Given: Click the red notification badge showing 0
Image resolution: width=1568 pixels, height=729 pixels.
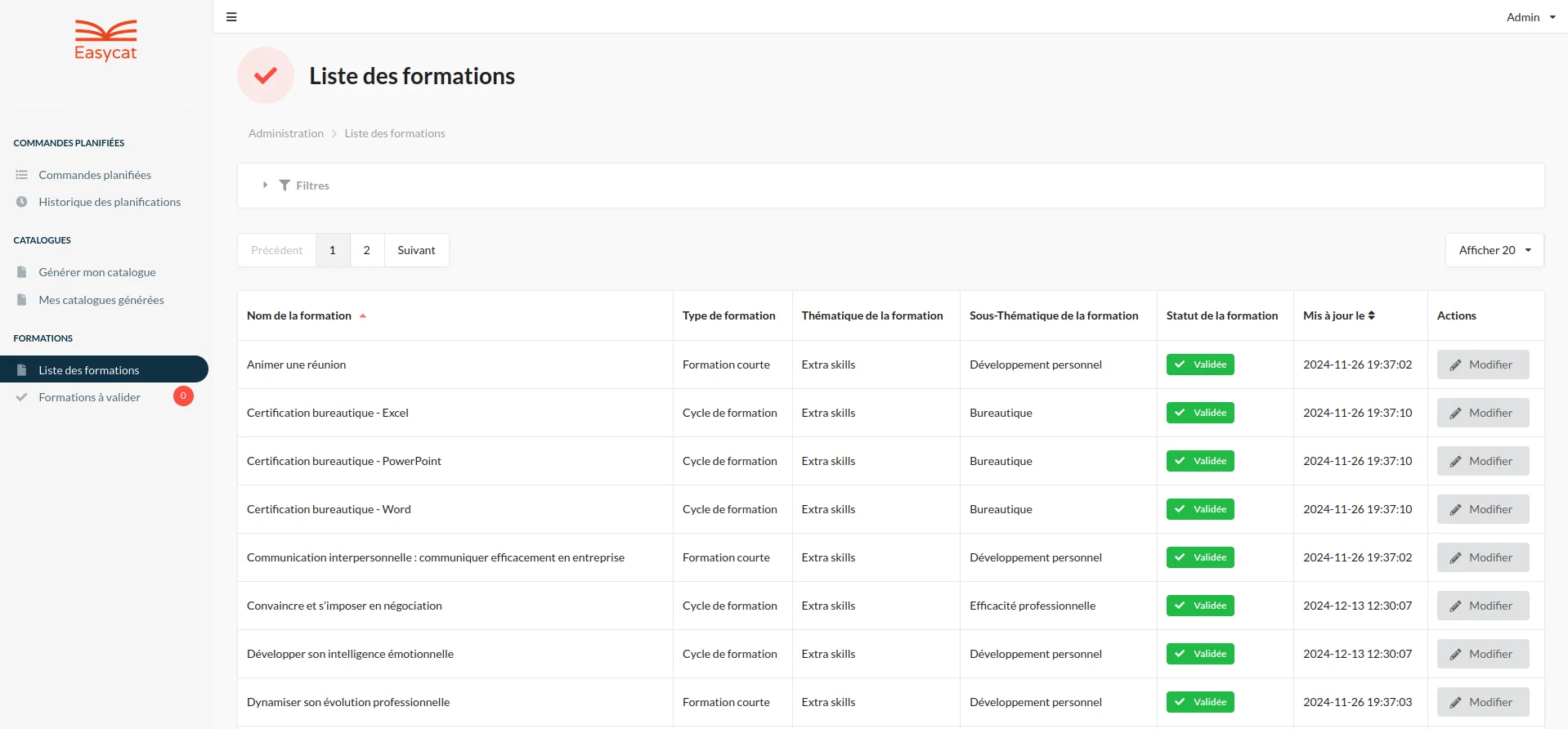Looking at the screenshot, I should click(x=183, y=396).
